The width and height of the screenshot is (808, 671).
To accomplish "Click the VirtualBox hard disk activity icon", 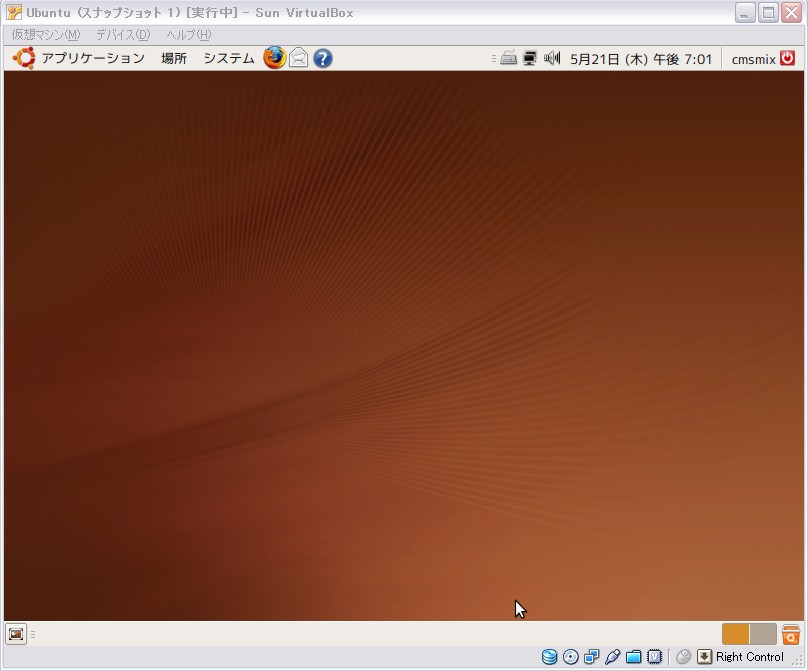I will point(549,657).
